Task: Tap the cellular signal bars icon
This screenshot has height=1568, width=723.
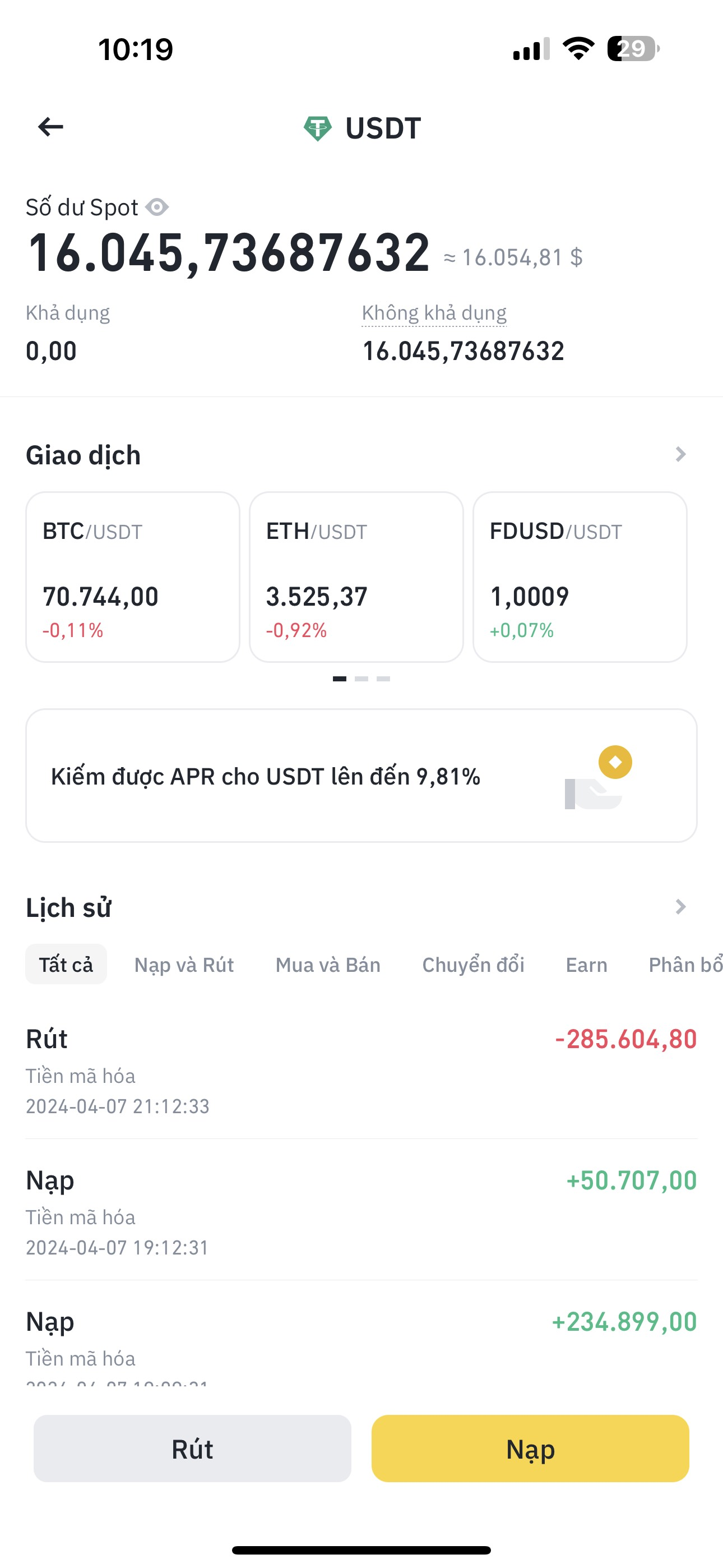Action: pyautogui.click(x=531, y=49)
